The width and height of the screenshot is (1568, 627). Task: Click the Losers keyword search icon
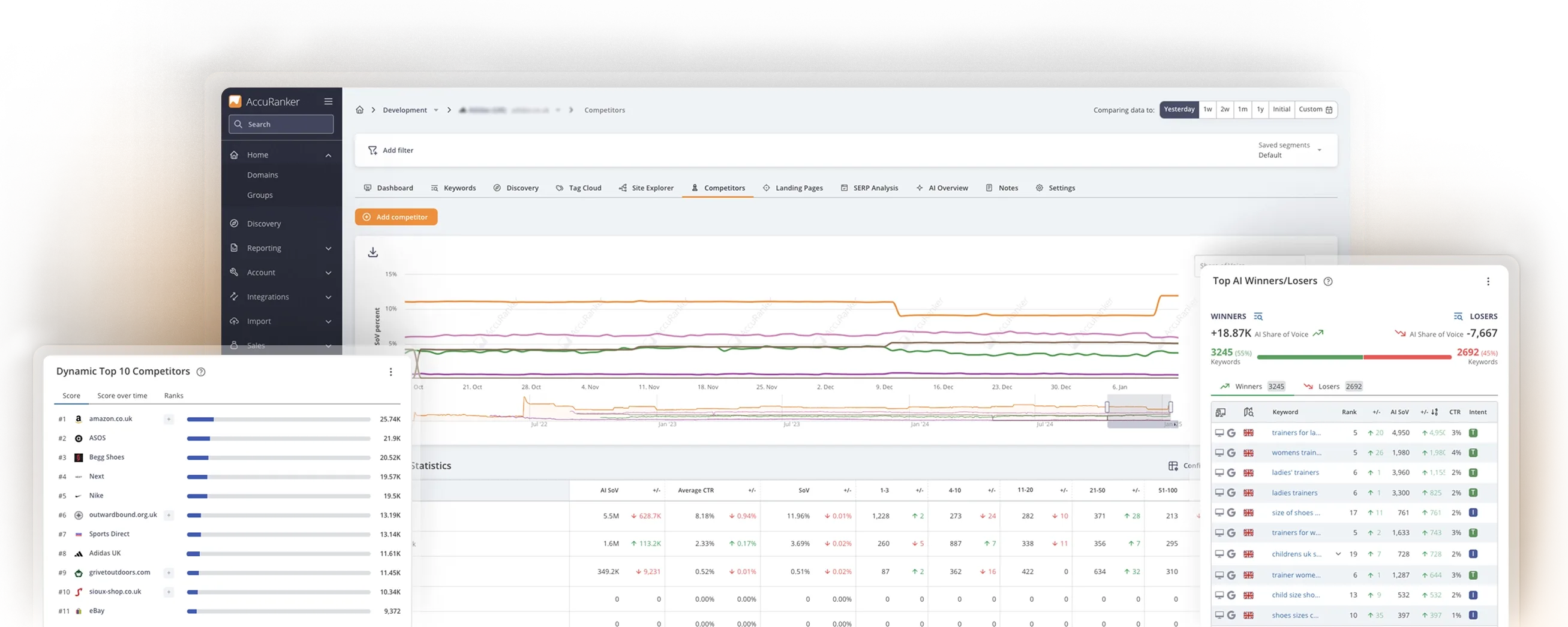[1458, 316]
